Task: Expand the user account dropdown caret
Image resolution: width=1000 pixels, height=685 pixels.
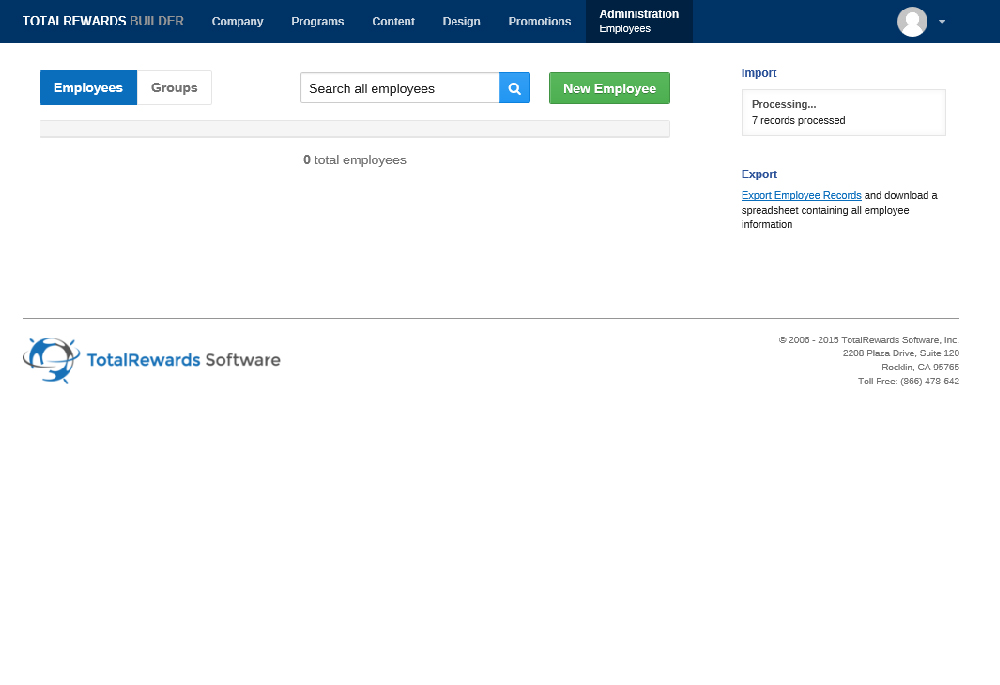Action: click(x=942, y=21)
